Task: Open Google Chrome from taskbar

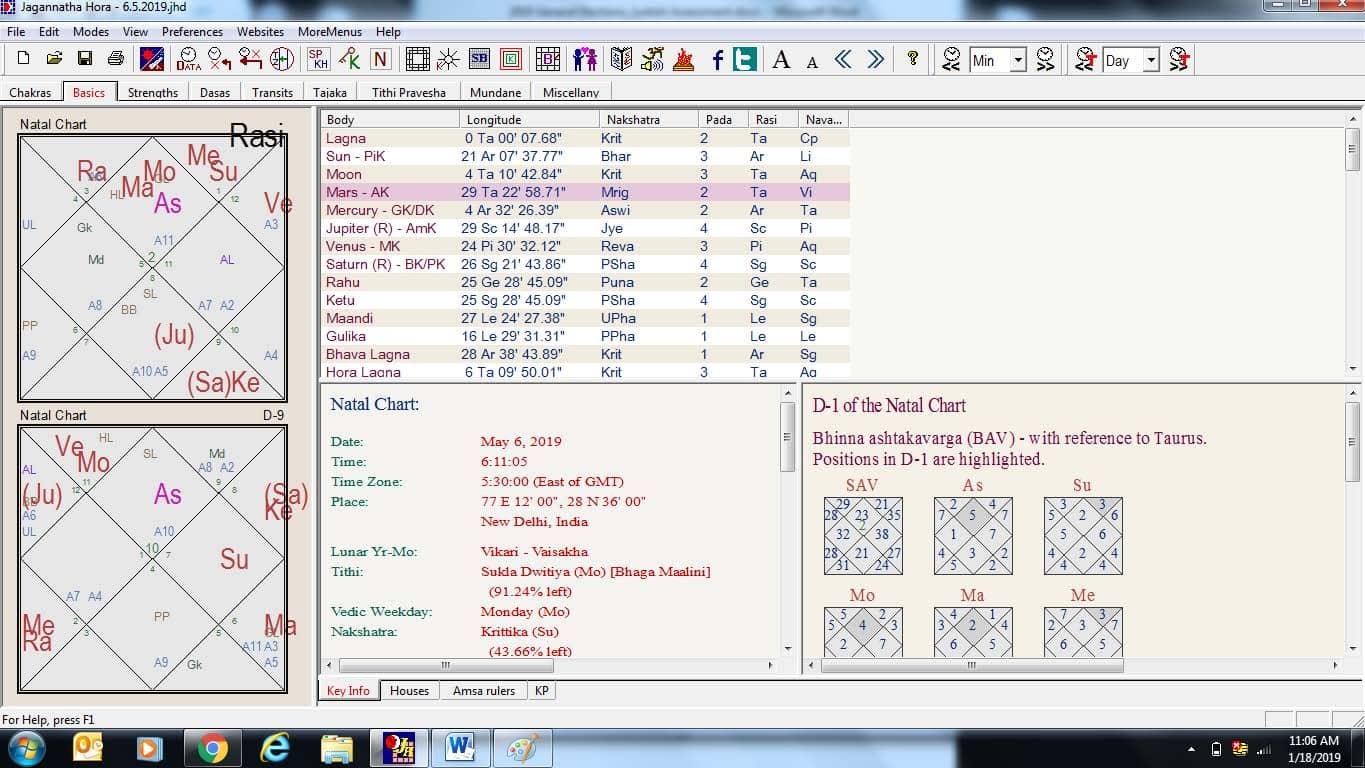Action: coord(211,748)
